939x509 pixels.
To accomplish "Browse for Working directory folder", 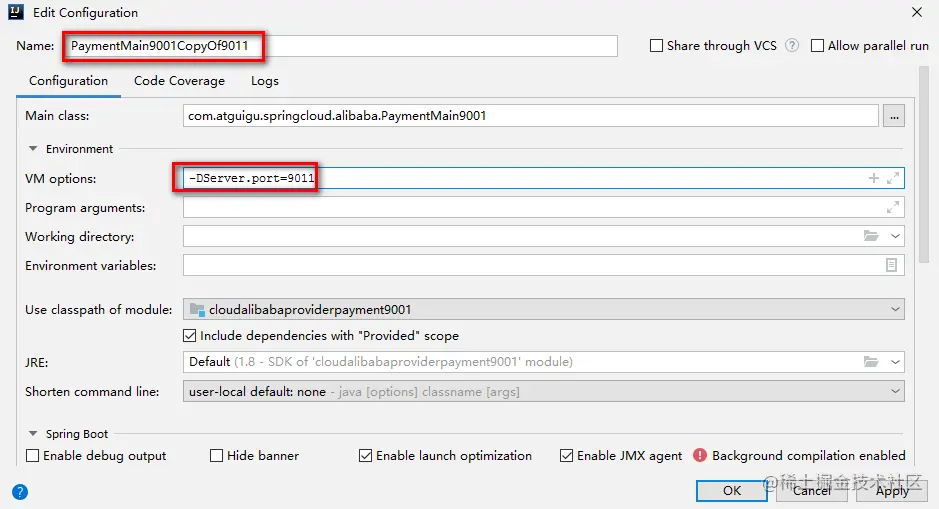I will point(871,236).
